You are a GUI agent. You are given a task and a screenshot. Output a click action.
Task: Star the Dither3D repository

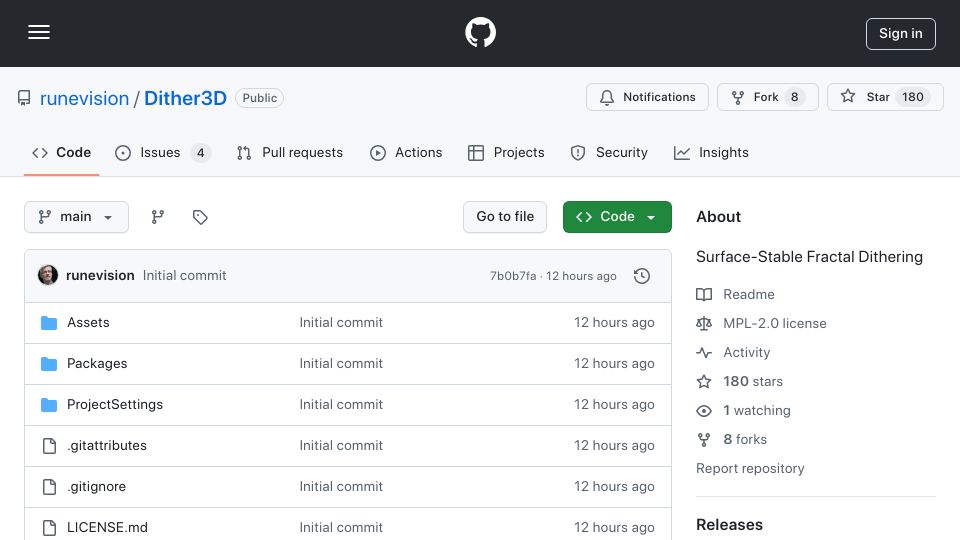coord(885,97)
